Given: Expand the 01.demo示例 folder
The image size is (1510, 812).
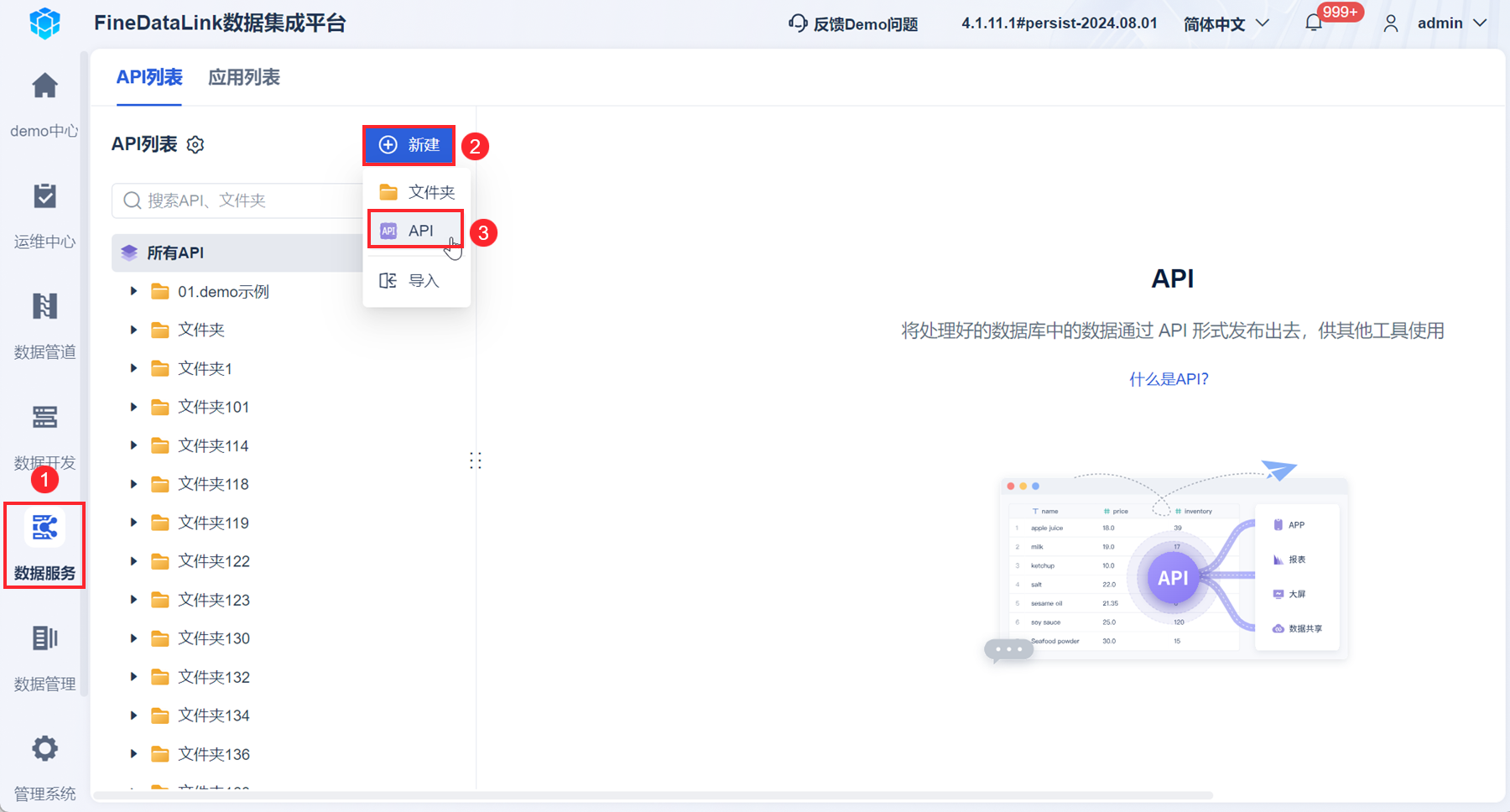Looking at the screenshot, I should 133,291.
